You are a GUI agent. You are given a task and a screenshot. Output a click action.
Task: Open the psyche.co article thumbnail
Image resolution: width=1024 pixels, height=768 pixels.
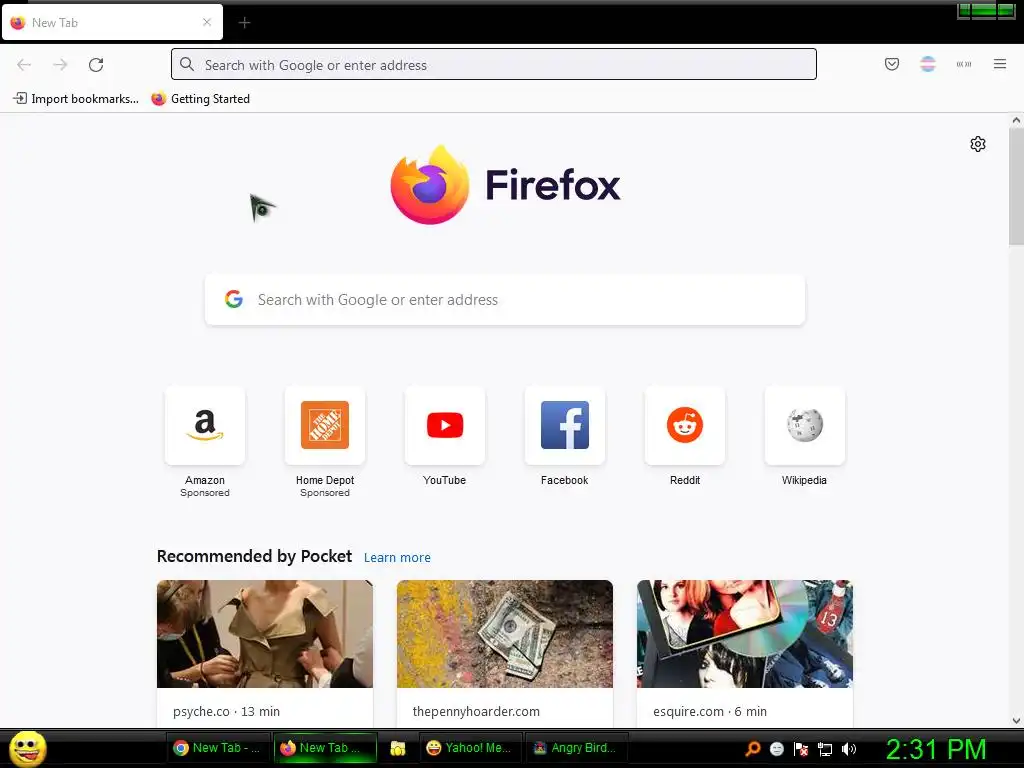[264, 633]
